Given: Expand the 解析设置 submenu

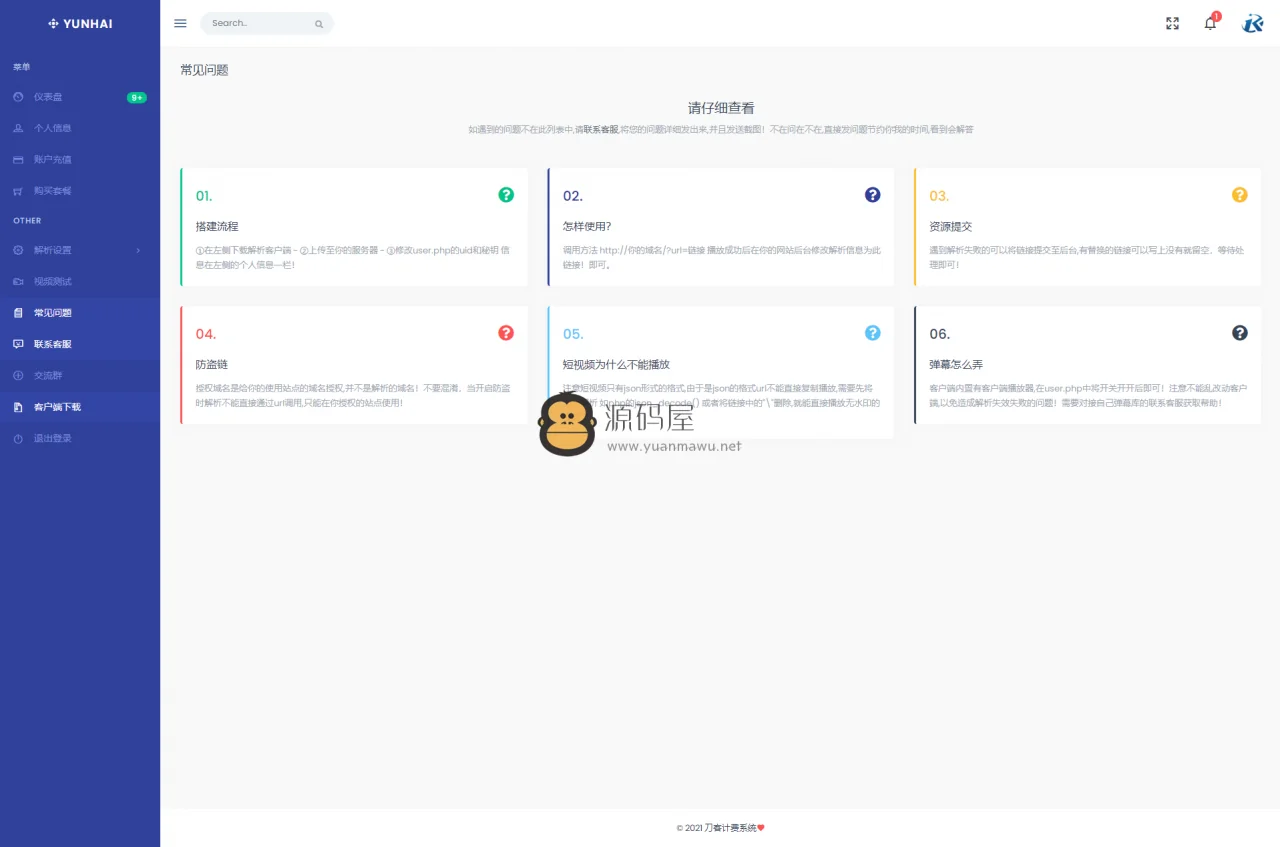Looking at the screenshot, I should coord(78,250).
